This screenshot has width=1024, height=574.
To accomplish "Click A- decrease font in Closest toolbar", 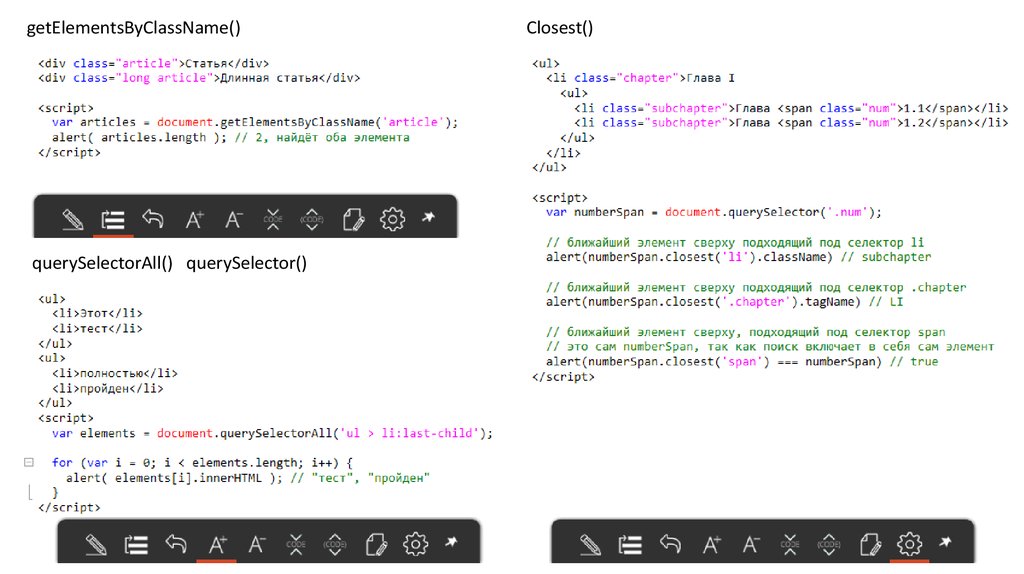I will coord(750,544).
